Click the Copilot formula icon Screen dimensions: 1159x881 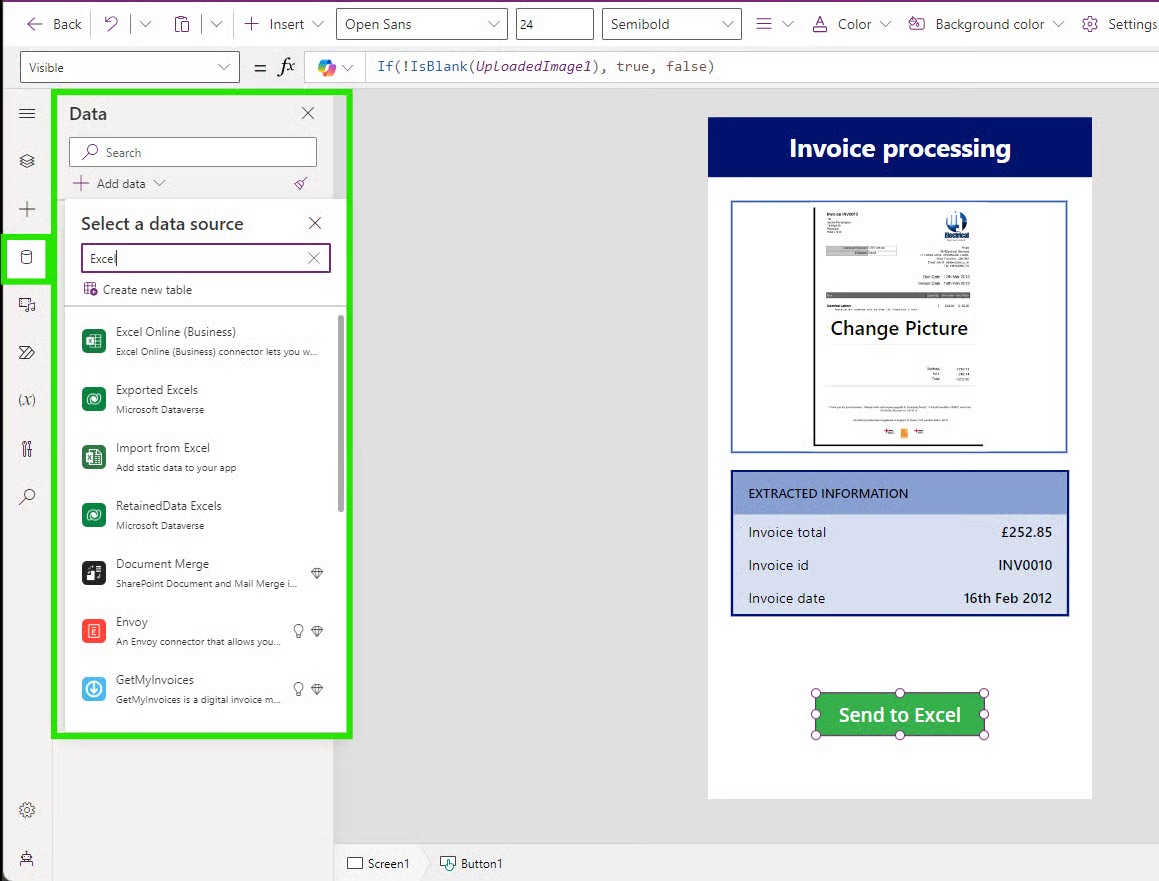(x=327, y=68)
